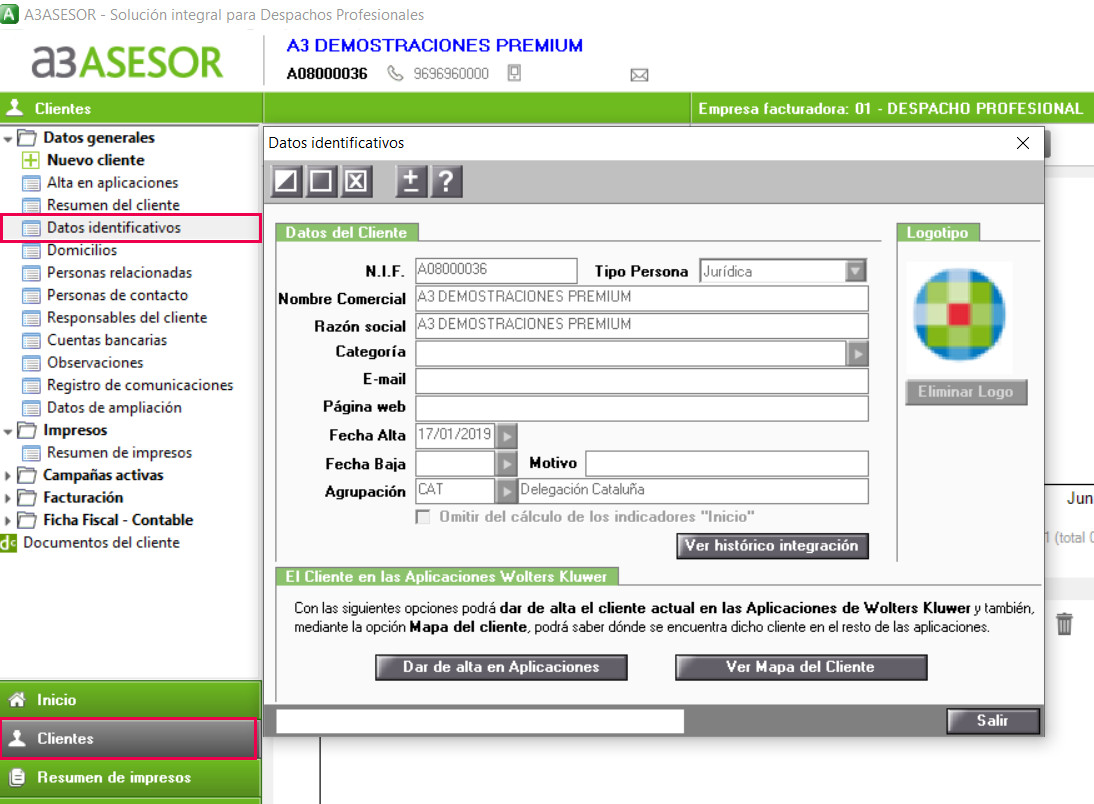Open the Tipo Persona dropdown
The height and width of the screenshot is (804, 1094).
855,271
